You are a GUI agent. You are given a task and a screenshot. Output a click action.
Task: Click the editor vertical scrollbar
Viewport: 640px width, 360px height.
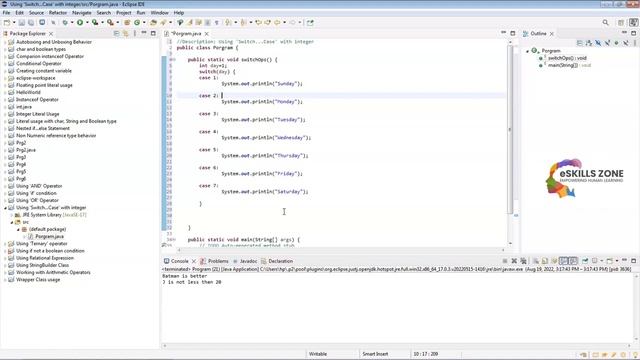(510, 129)
